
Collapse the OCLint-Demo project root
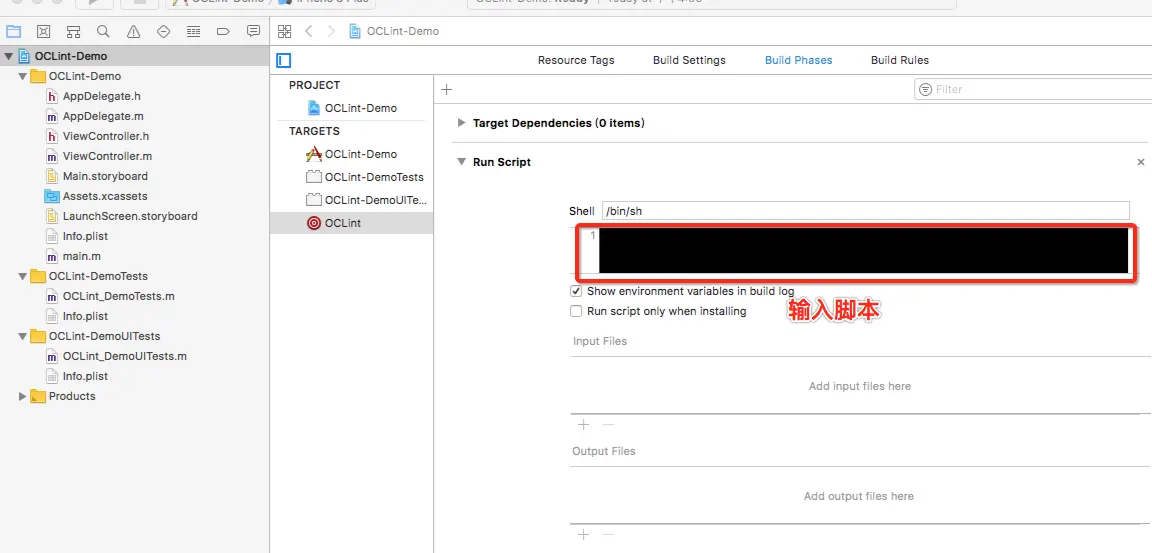[x=8, y=57]
